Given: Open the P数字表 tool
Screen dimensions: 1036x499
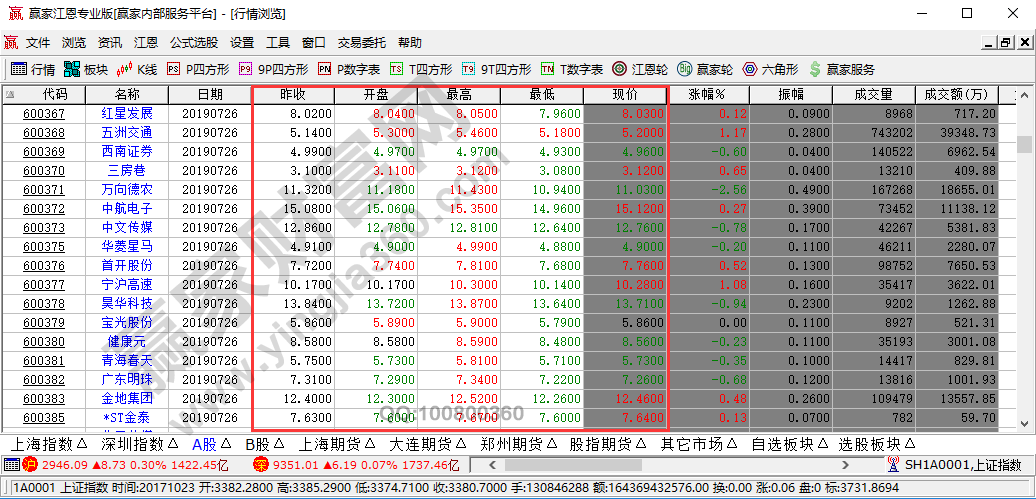Looking at the screenshot, I should (x=349, y=69).
